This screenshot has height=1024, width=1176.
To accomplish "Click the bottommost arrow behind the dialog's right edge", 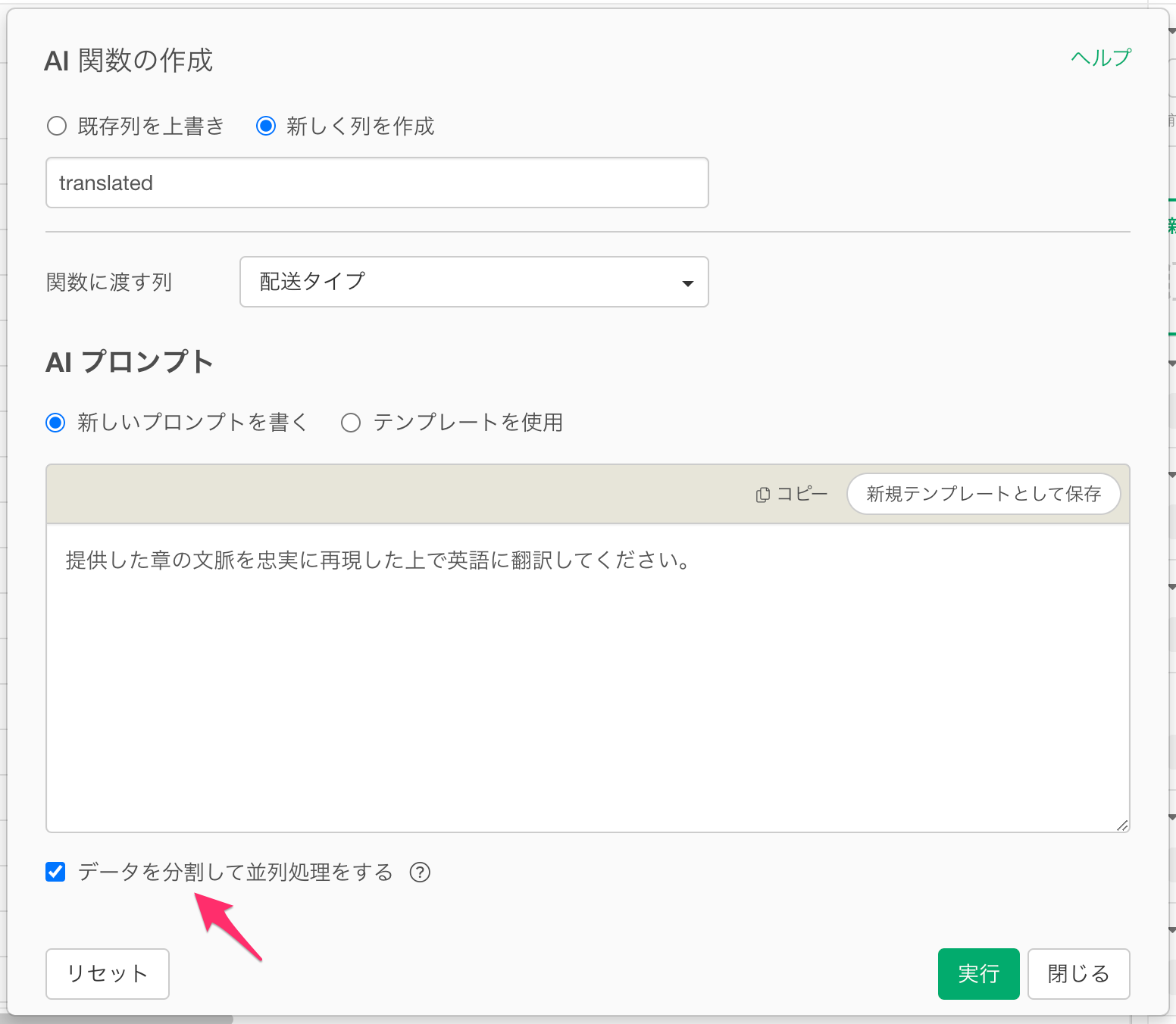I will (1172, 929).
